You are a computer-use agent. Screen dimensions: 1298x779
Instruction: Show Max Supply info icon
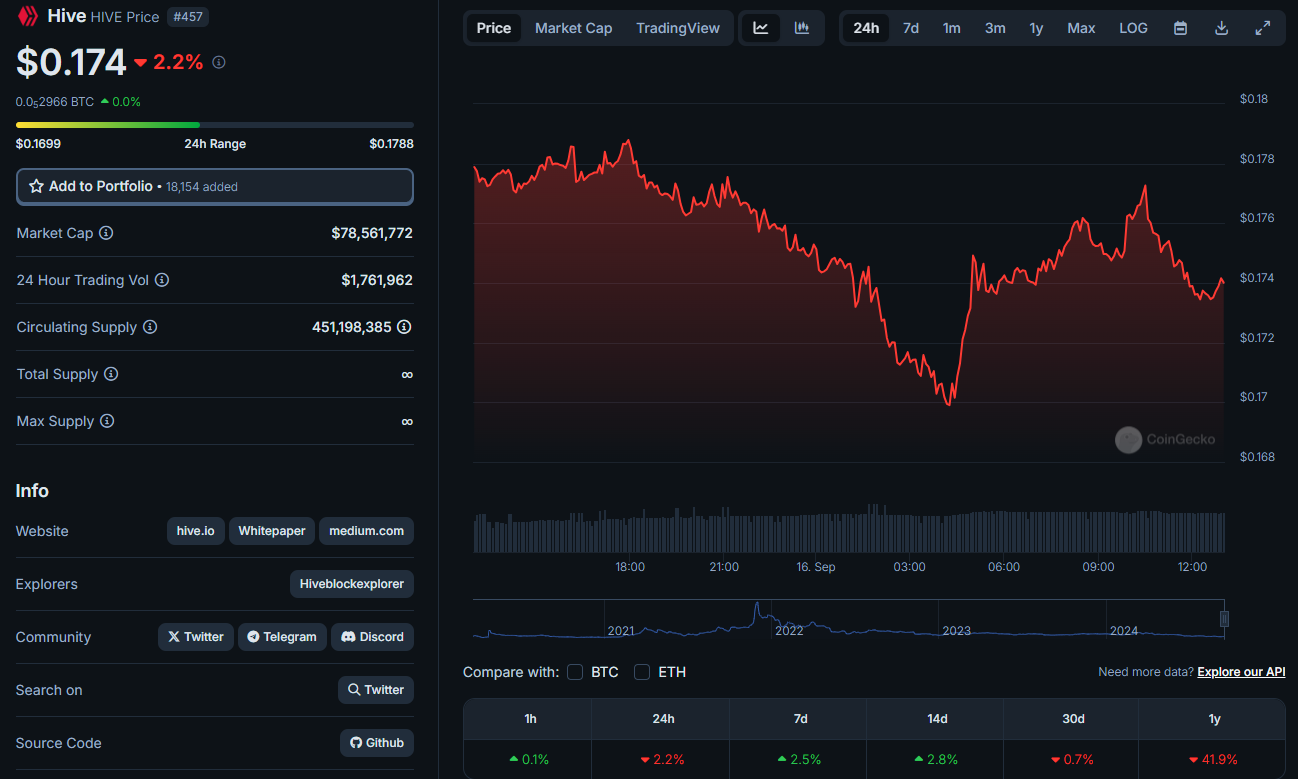click(x=107, y=421)
